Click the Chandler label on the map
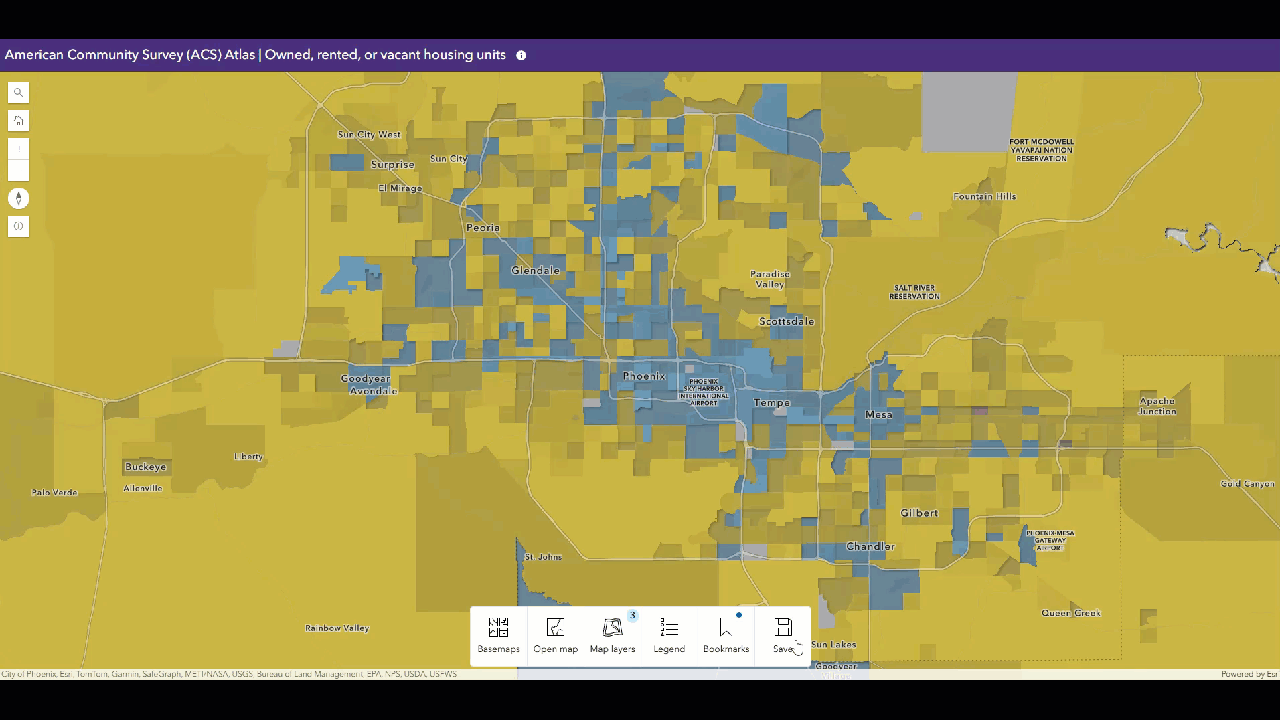Screen dimensions: 1280x720 coord(870,547)
